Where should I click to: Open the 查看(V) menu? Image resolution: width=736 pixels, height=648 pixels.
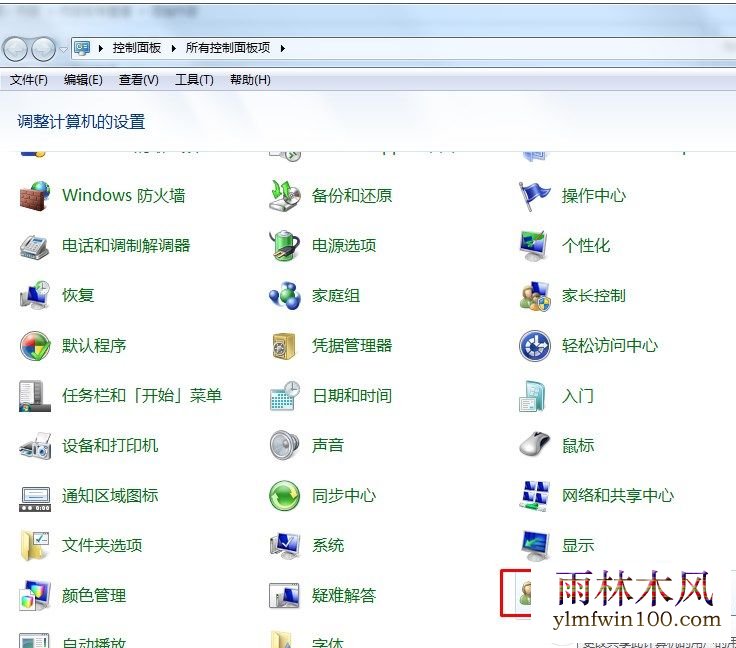138,80
